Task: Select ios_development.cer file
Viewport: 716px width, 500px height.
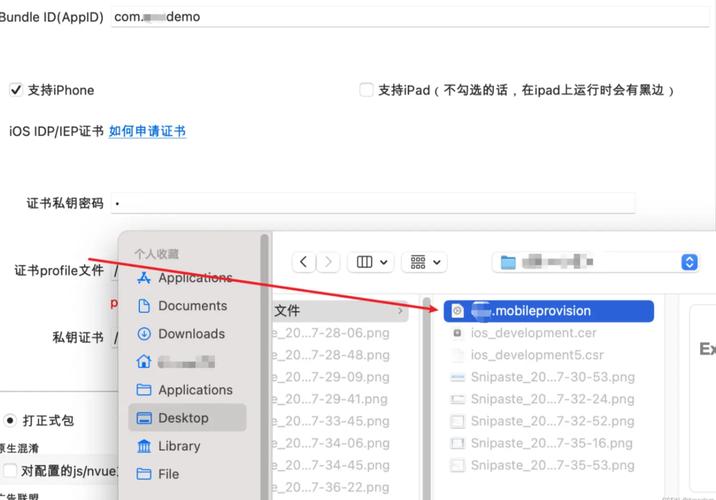Action: click(x=524, y=333)
